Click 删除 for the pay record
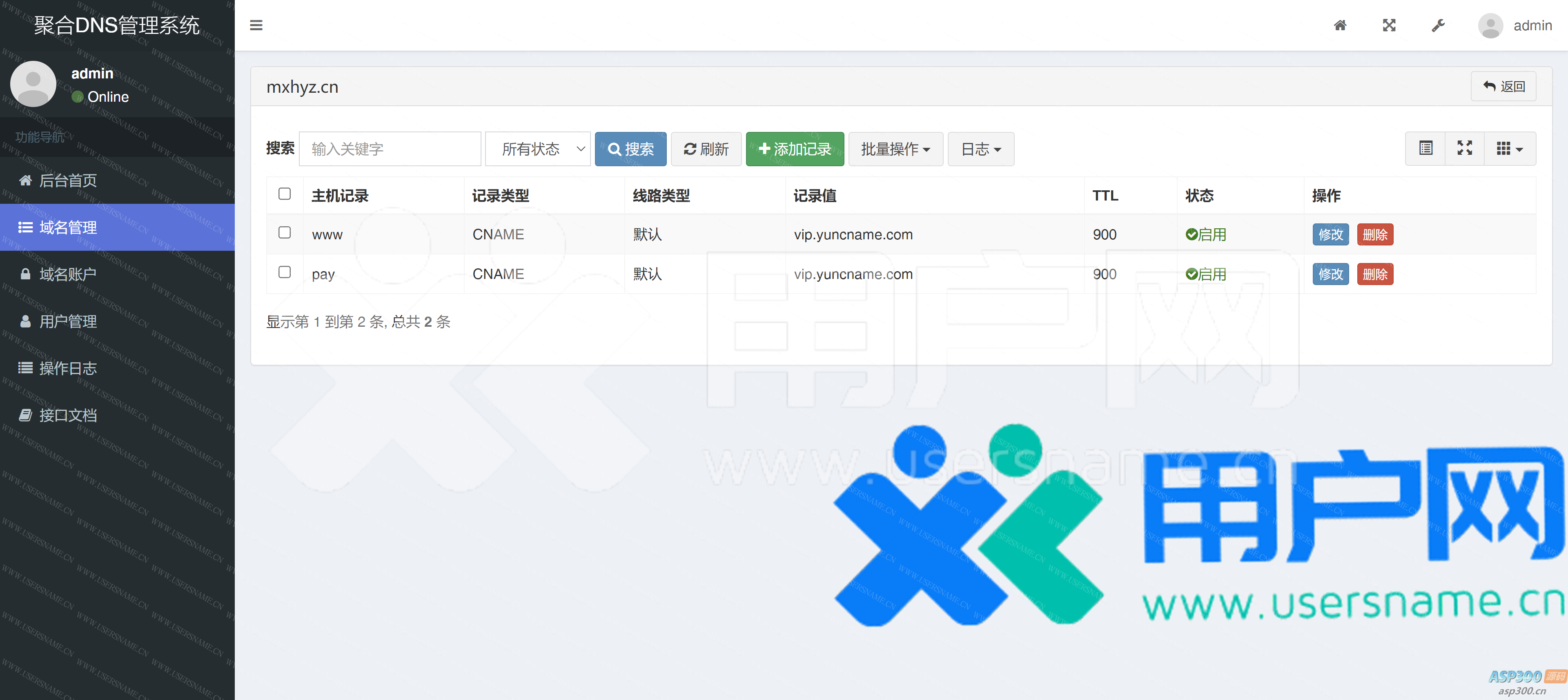 (1375, 274)
